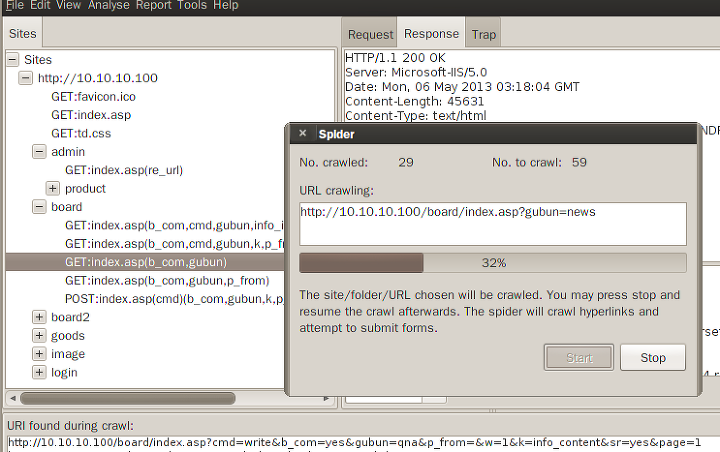Click the 'No. to crawl: 59' value

click(x=579, y=162)
